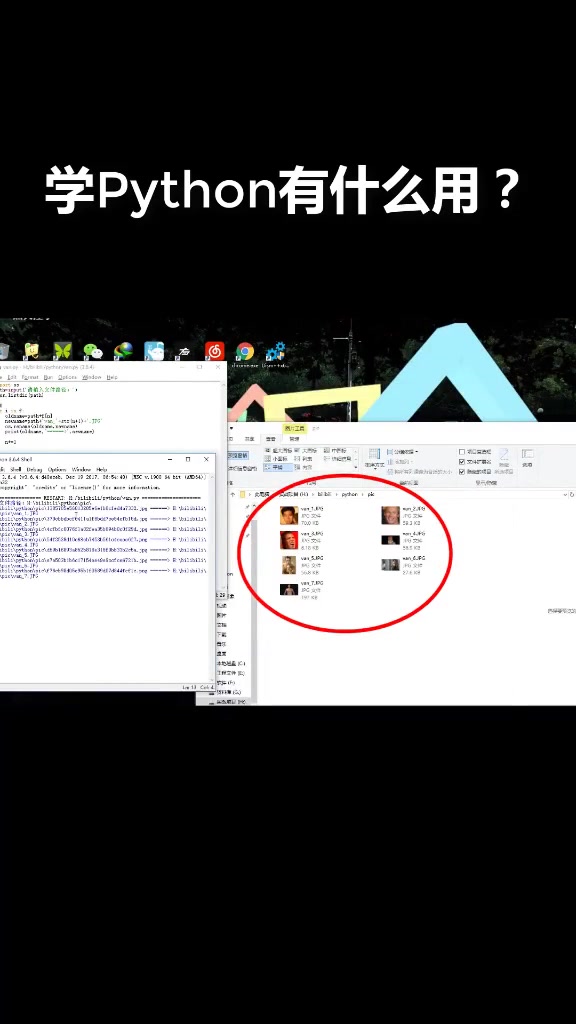Open the Recycle Bin icon

point(3,351)
